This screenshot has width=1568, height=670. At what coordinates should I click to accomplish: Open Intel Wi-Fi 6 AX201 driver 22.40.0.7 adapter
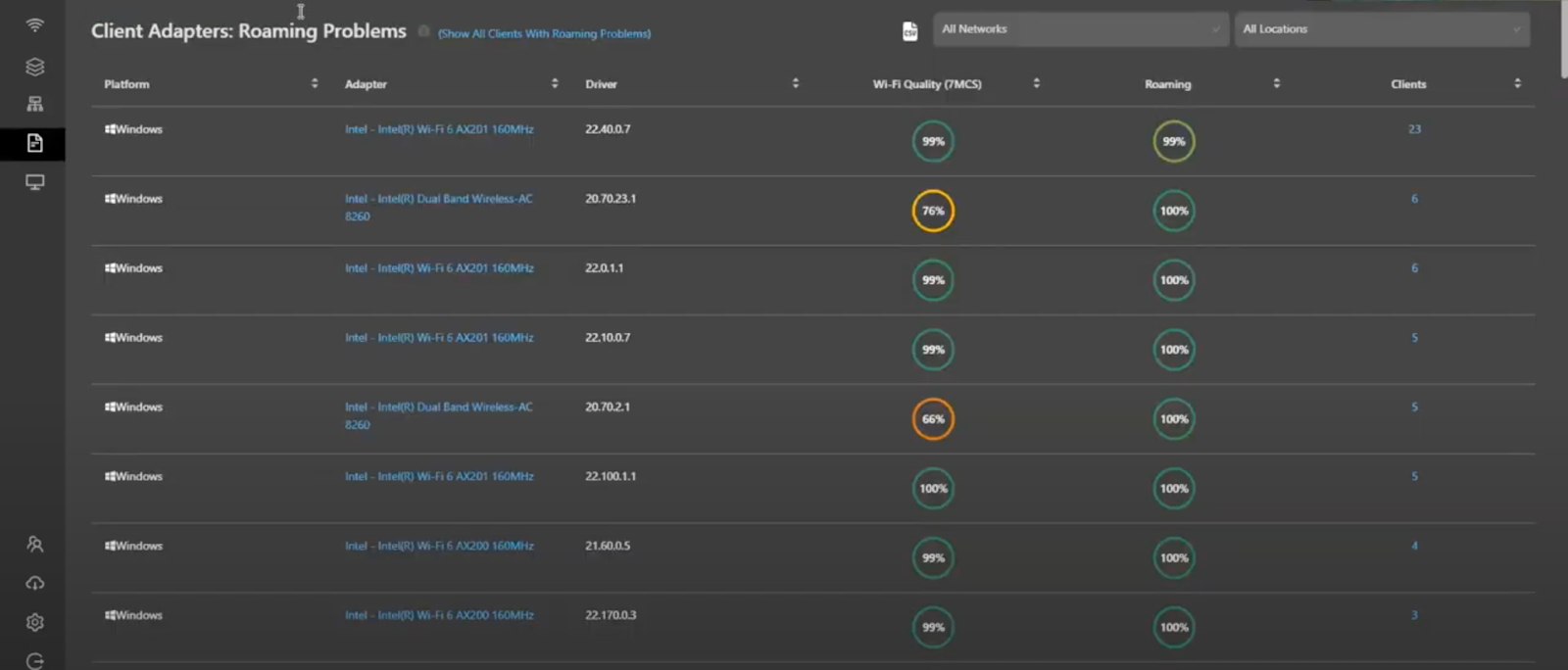coord(439,129)
